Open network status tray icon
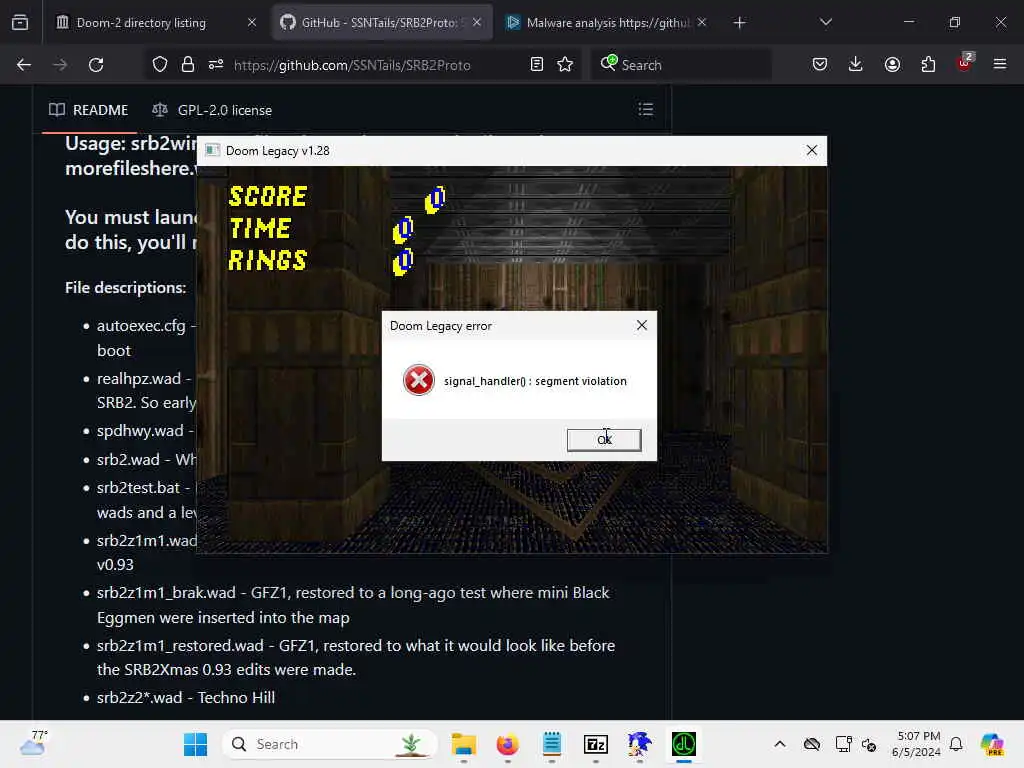Viewport: 1024px width, 768px height. pos(843,744)
